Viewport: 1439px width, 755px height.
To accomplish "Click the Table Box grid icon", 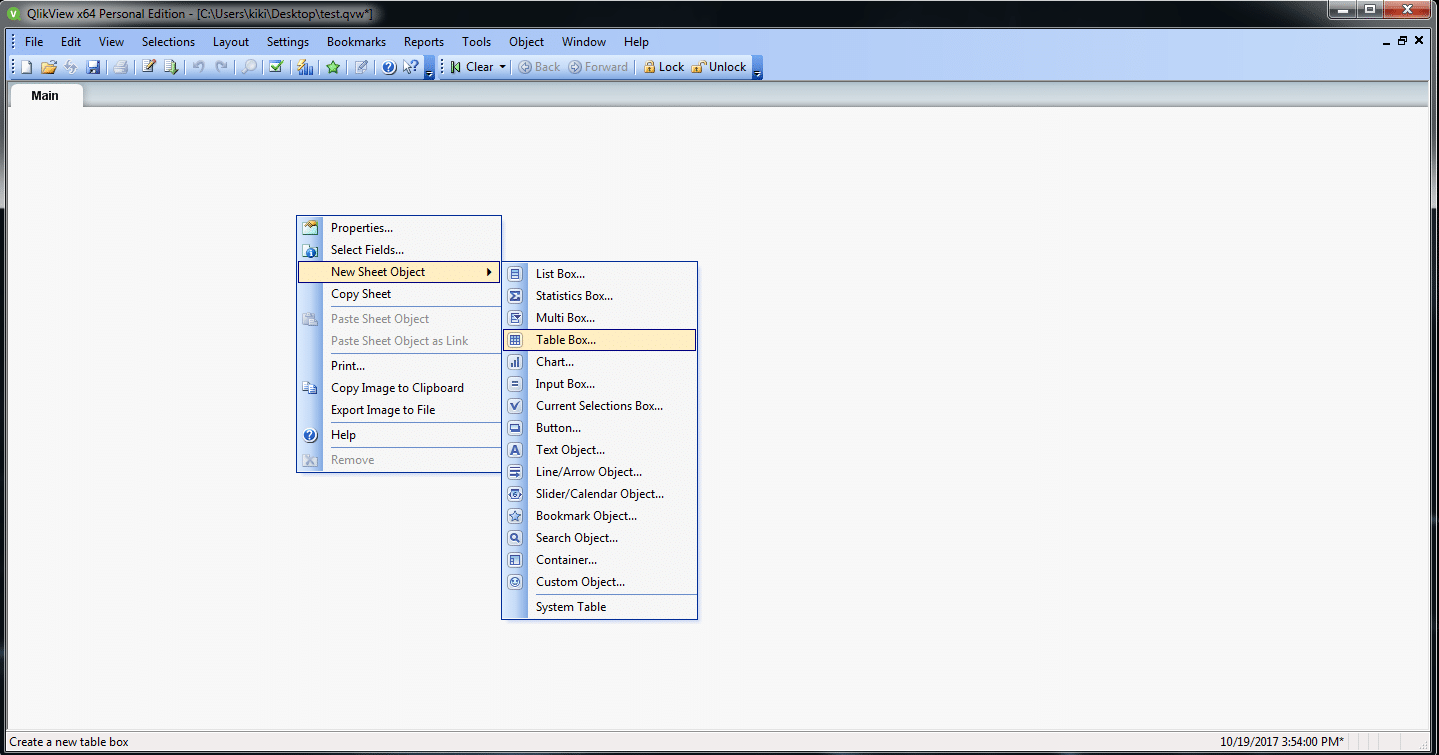I will point(515,340).
